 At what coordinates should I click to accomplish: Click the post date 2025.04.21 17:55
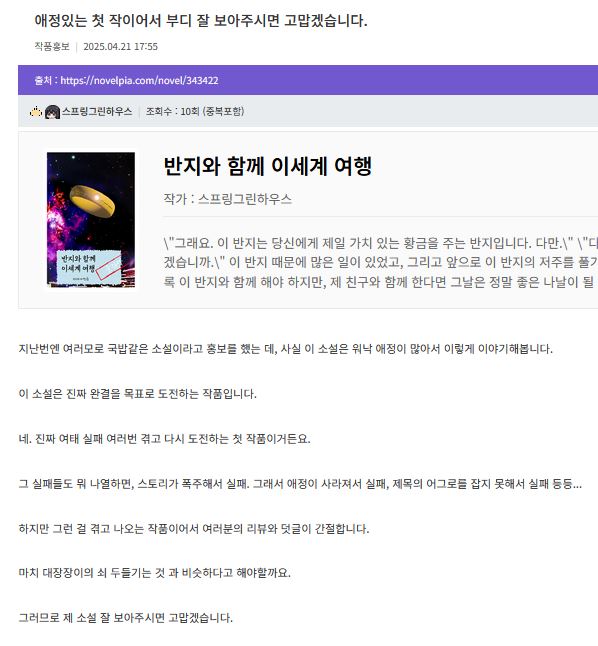(120, 47)
